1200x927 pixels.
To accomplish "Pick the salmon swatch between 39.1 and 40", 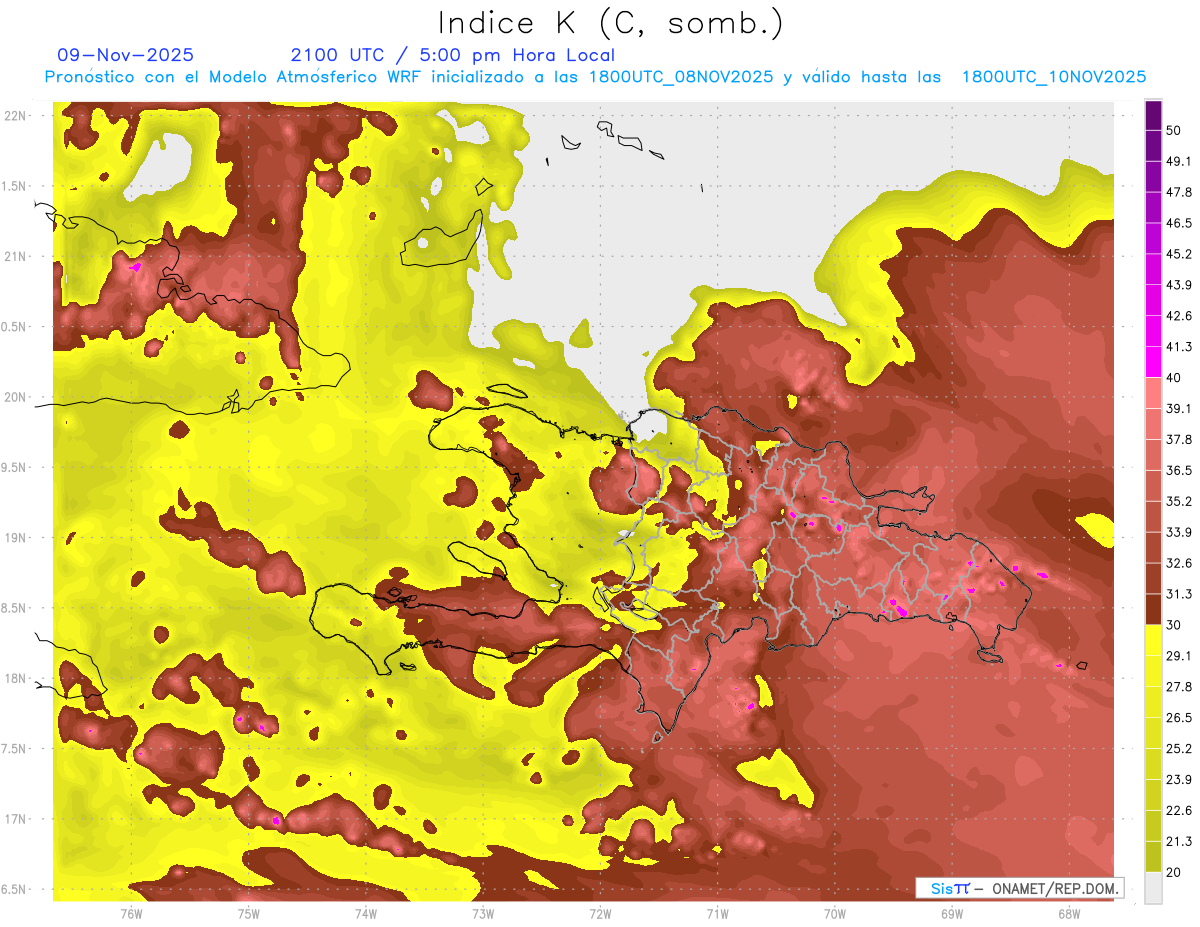I will pyautogui.click(x=1154, y=393).
